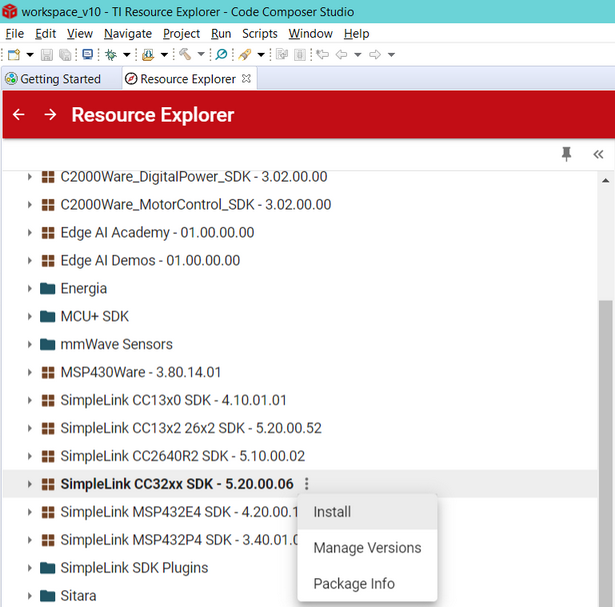Click the toolbar Forward arrow icon

[375, 55]
